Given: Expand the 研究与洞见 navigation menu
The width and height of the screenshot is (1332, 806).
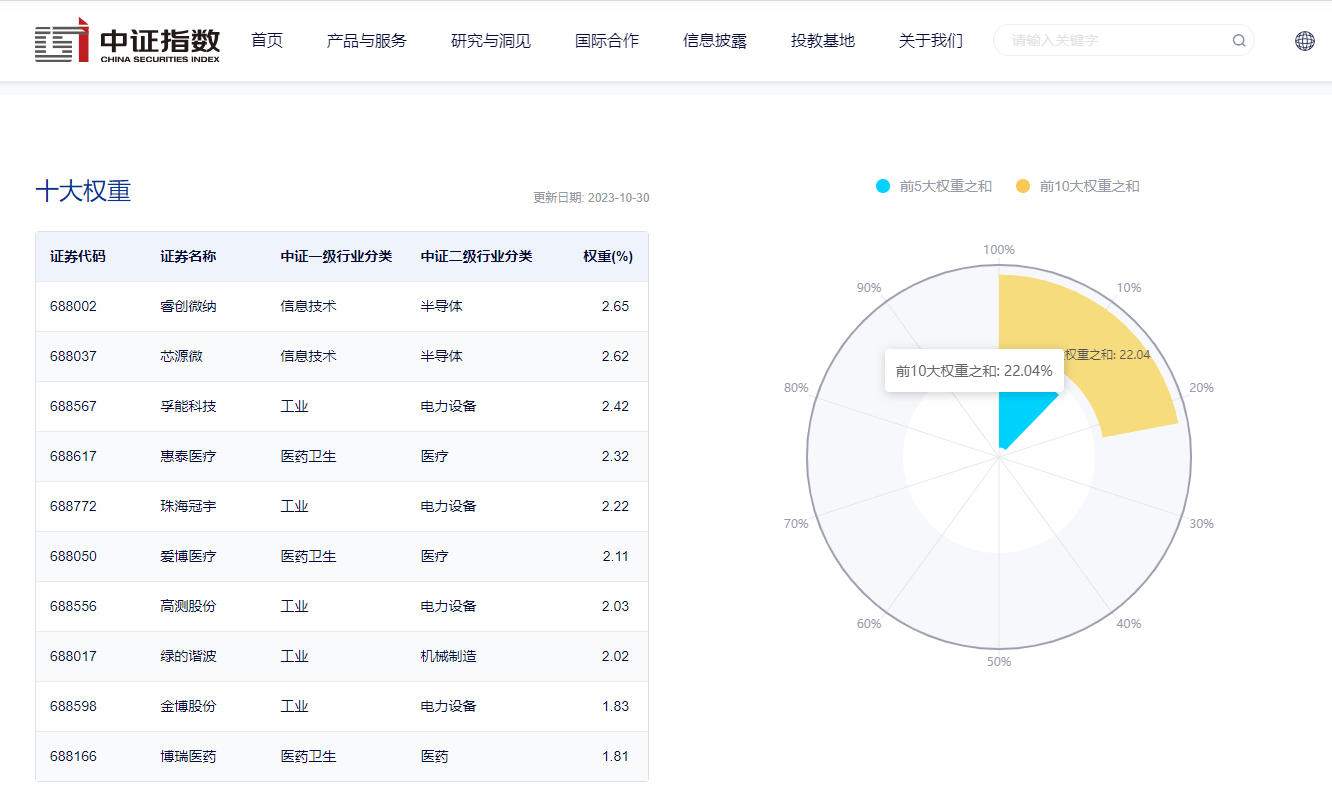Looking at the screenshot, I should point(491,41).
